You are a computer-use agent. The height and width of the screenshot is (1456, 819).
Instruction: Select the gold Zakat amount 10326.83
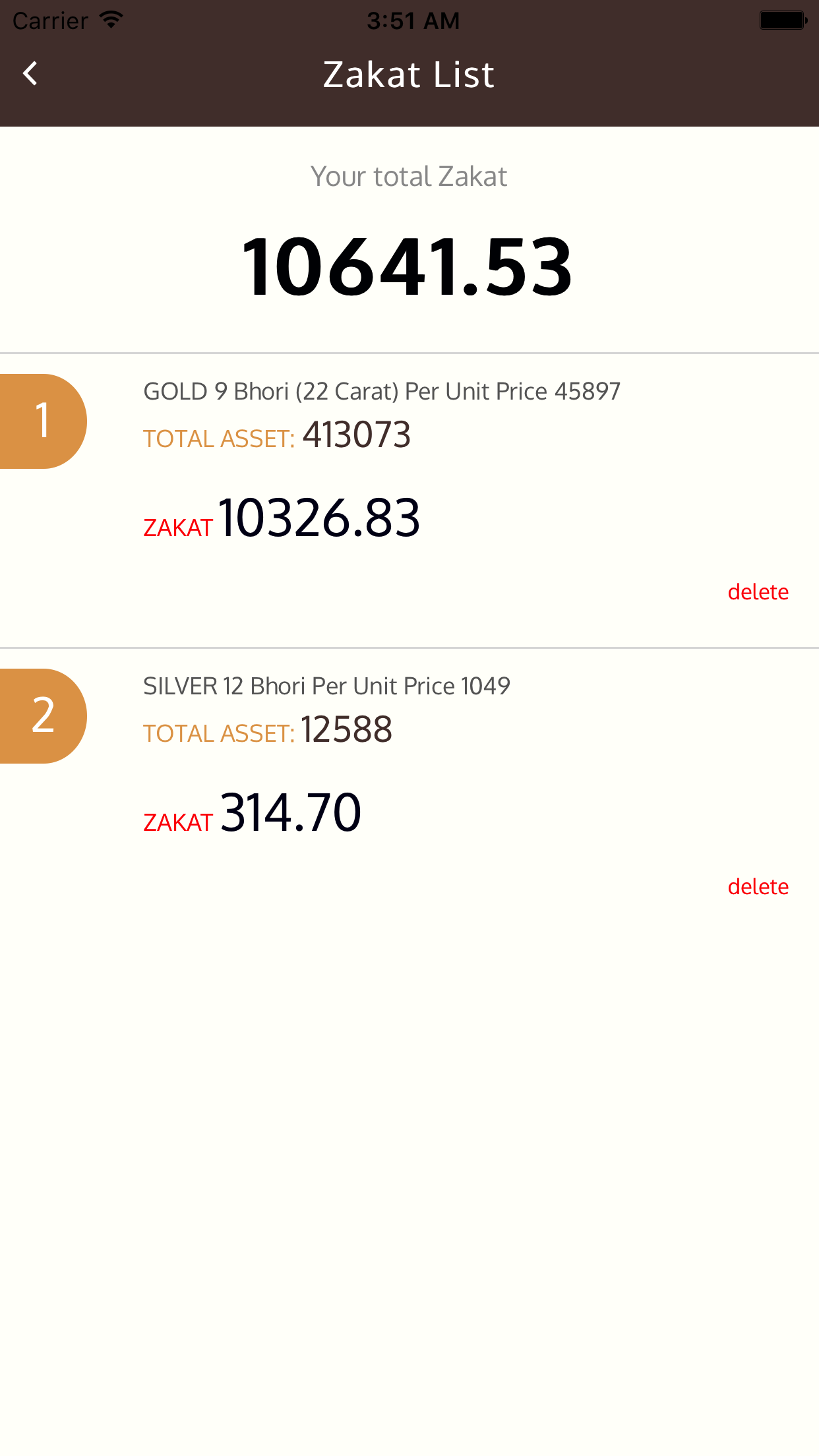point(319,518)
